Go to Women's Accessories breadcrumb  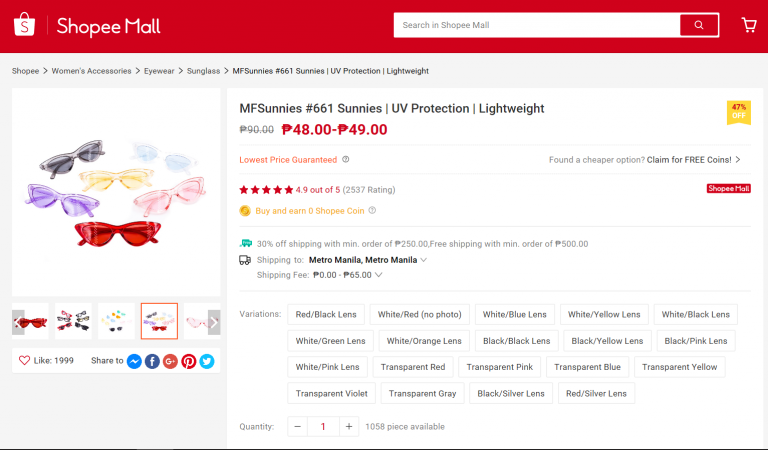[92, 71]
